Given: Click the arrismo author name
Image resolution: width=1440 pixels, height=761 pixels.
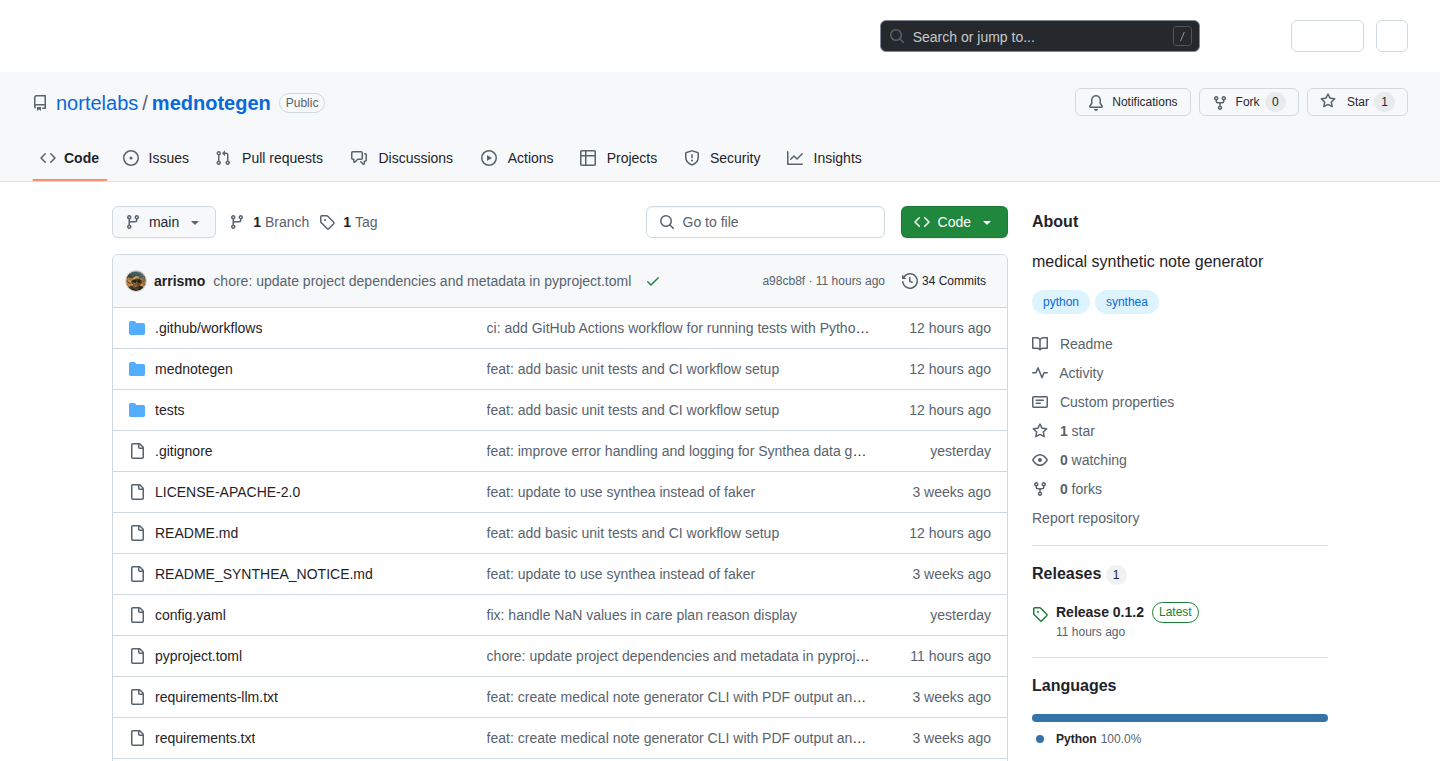Looking at the screenshot, I should tap(180, 281).
